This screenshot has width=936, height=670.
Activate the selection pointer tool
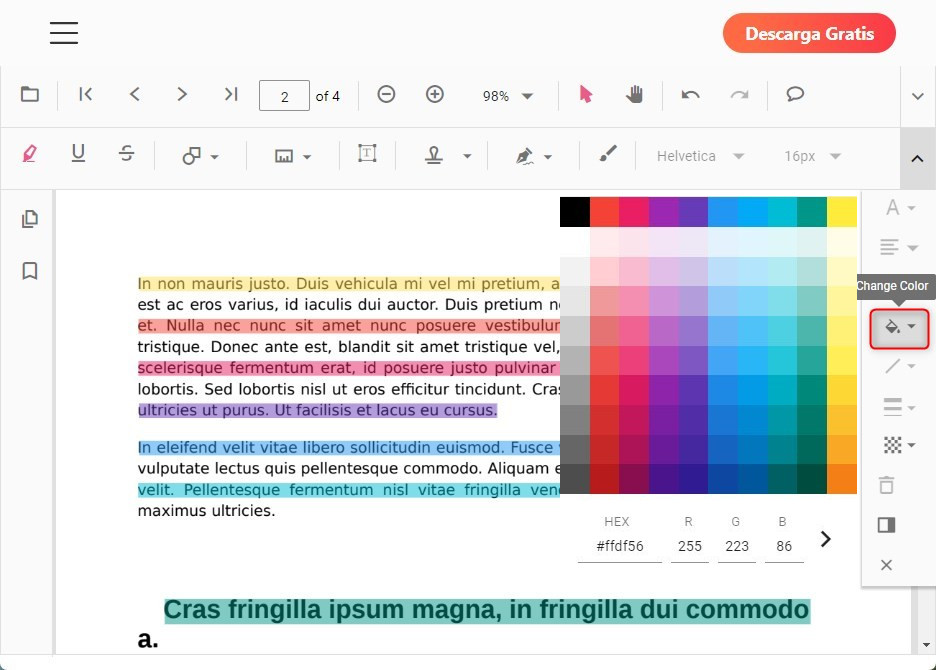pos(585,94)
